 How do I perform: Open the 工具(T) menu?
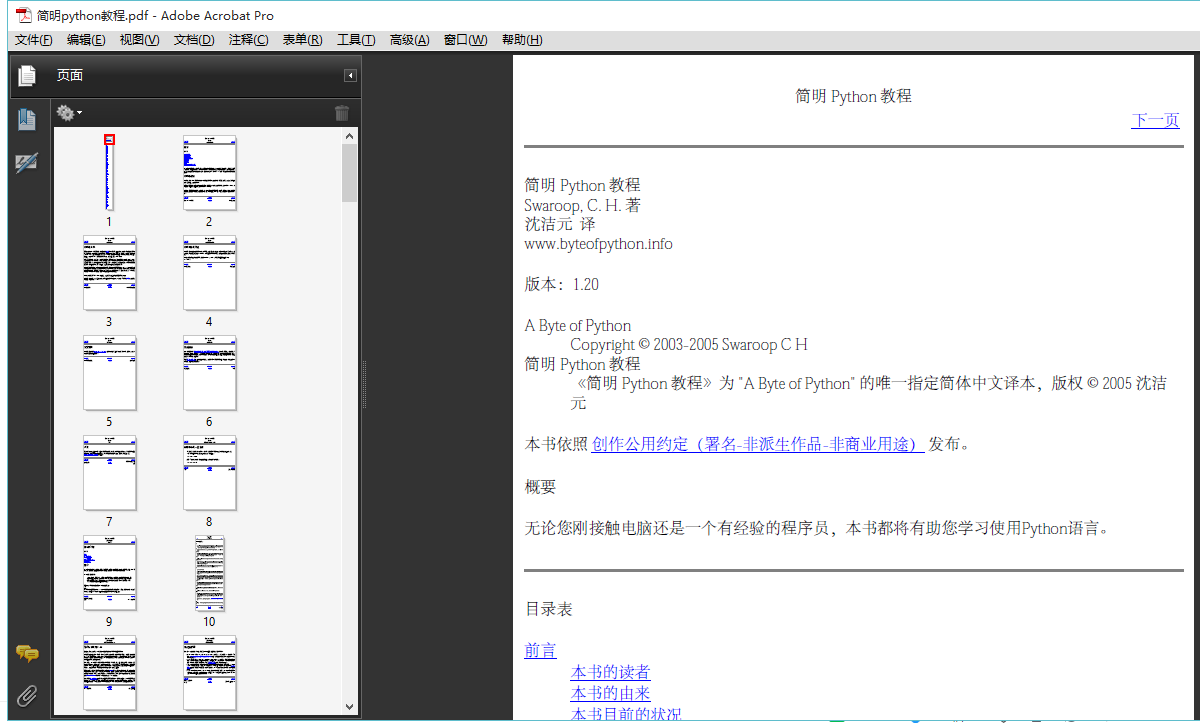pyautogui.click(x=356, y=40)
